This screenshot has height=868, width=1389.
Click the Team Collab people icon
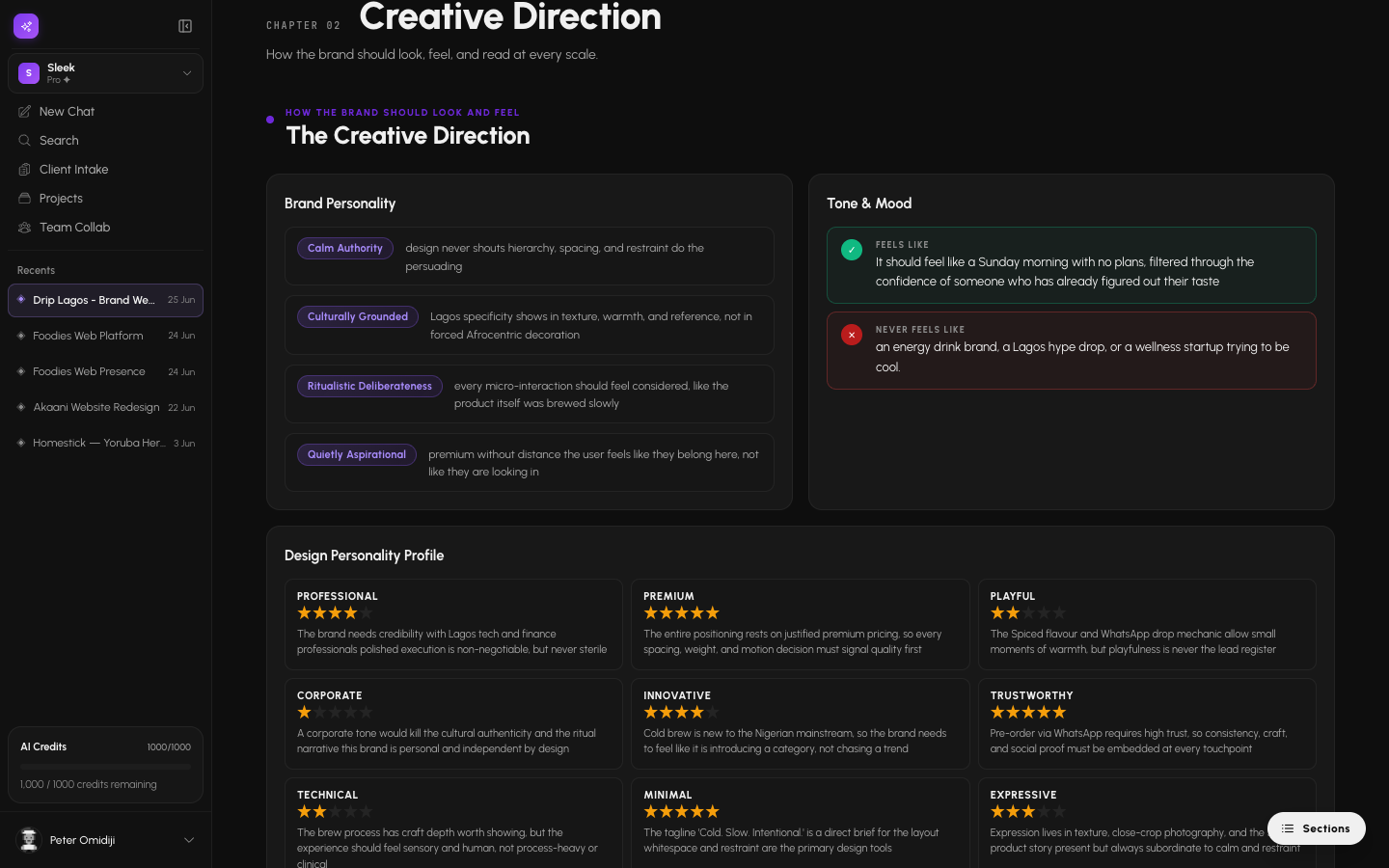pyautogui.click(x=25, y=228)
